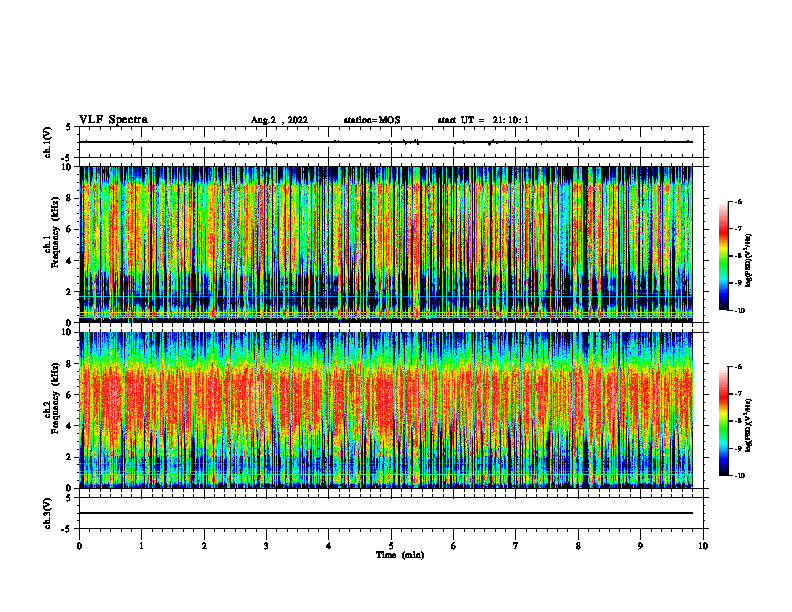Click the "ch.1(V)" waveform axis label
Screen dimensions: 792x612
click(48, 142)
